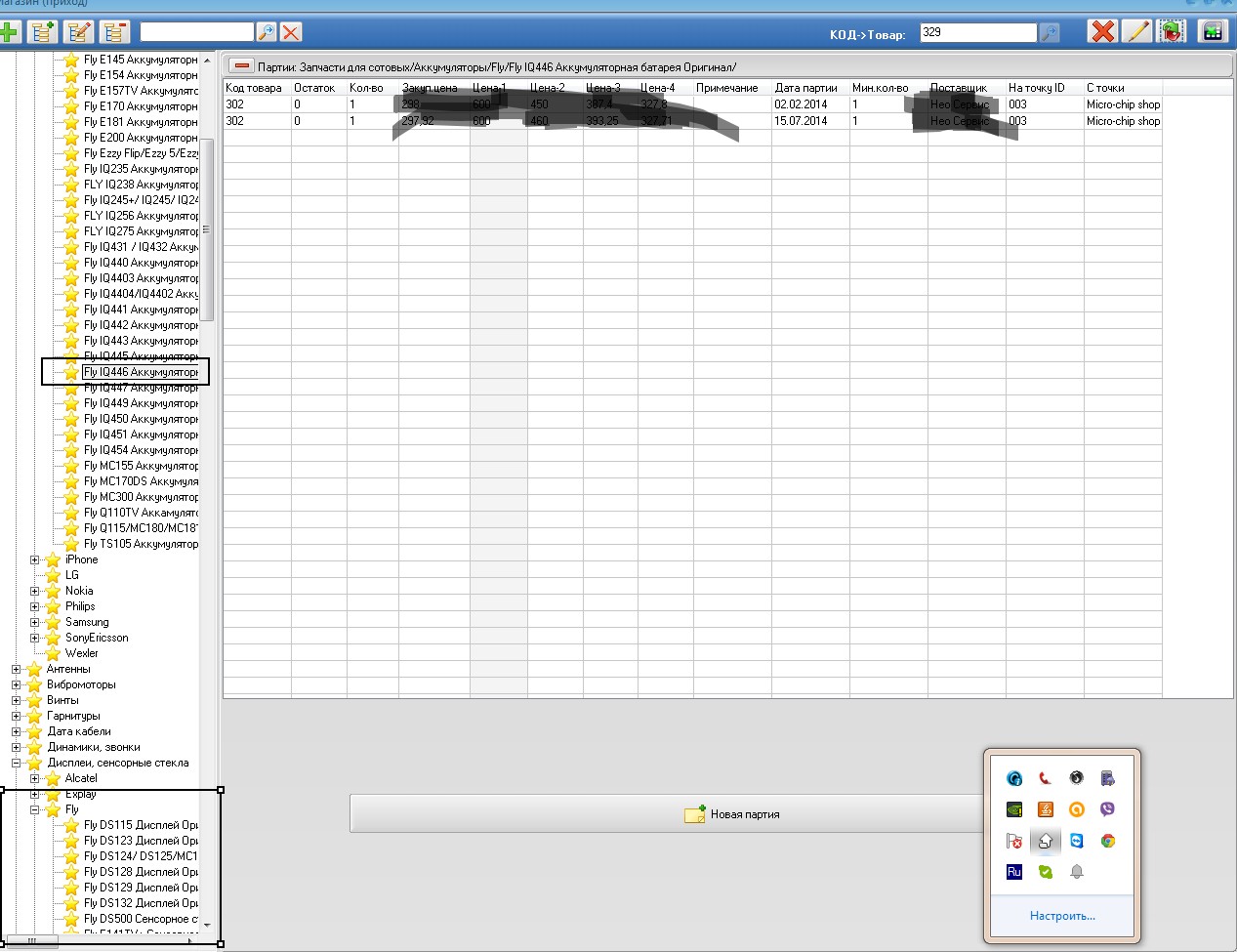The height and width of the screenshot is (952, 1237).
Task: Click the remove category list icon
Action: click(115, 32)
